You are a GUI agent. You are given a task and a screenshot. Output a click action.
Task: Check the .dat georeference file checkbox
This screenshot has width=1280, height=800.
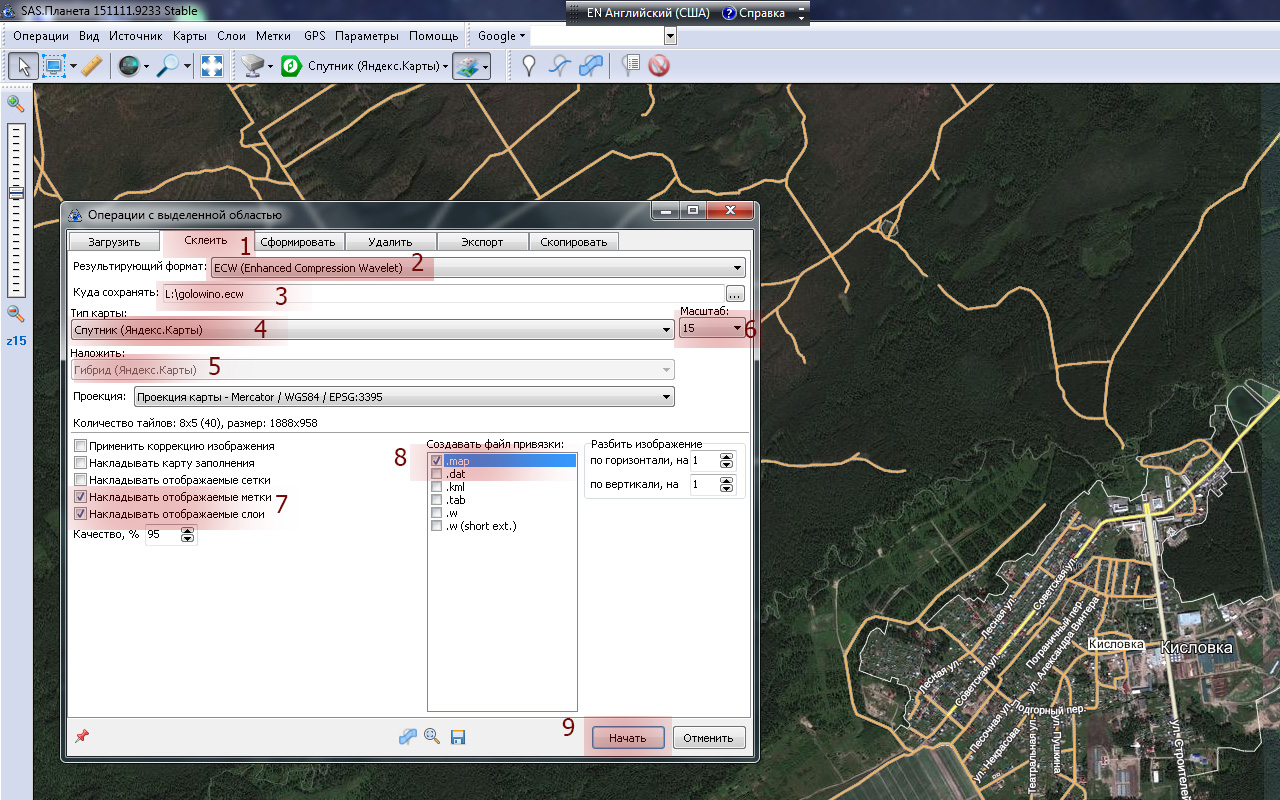click(x=436, y=474)
